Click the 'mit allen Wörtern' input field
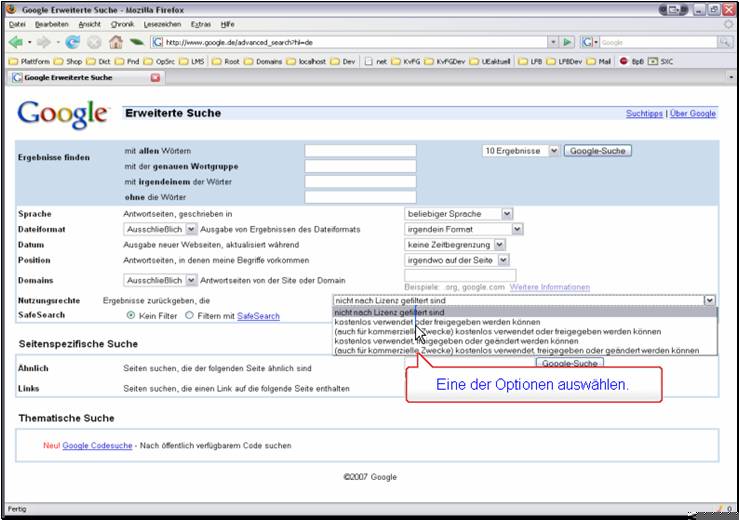Screen dimensions: 739x520 pos(360,151)
